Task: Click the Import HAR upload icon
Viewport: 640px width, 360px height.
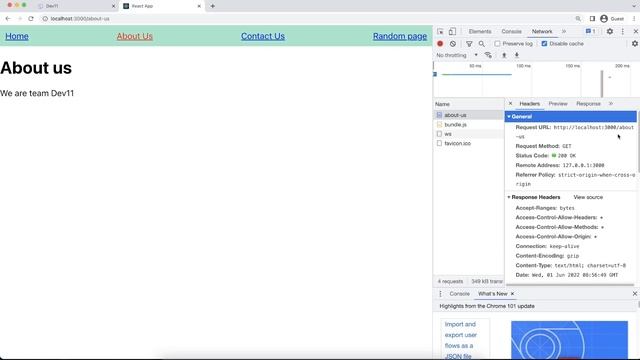Action: click(504, 55)
